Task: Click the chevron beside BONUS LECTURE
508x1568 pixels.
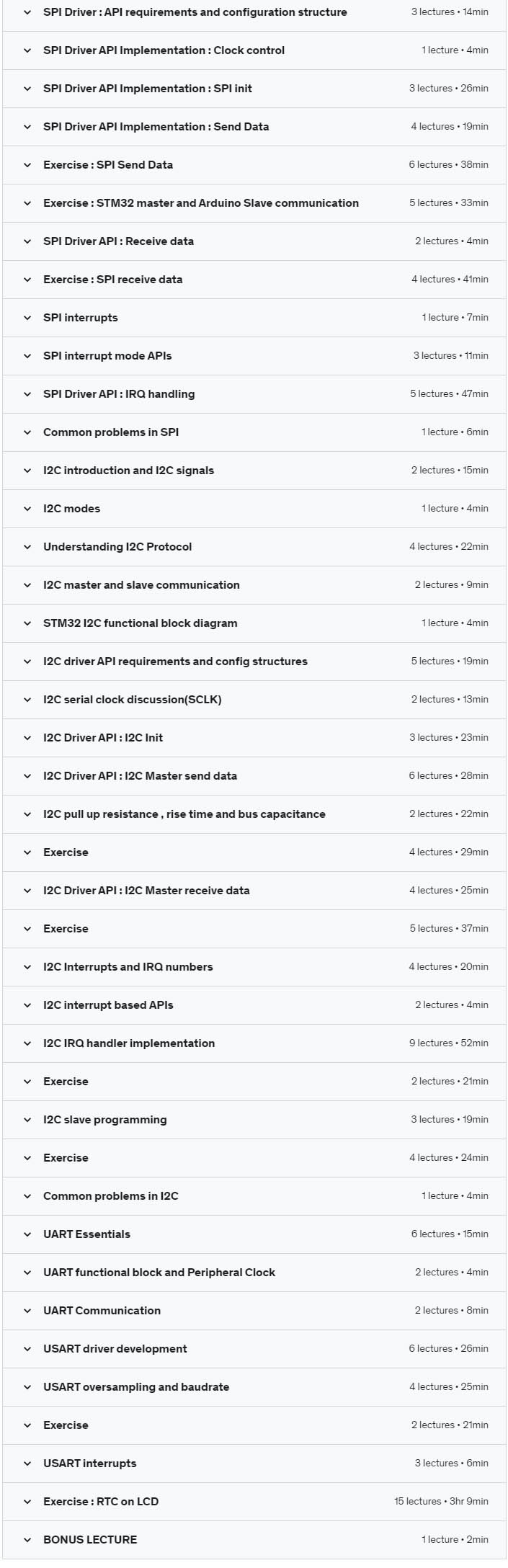Action: pos(27,1540)
